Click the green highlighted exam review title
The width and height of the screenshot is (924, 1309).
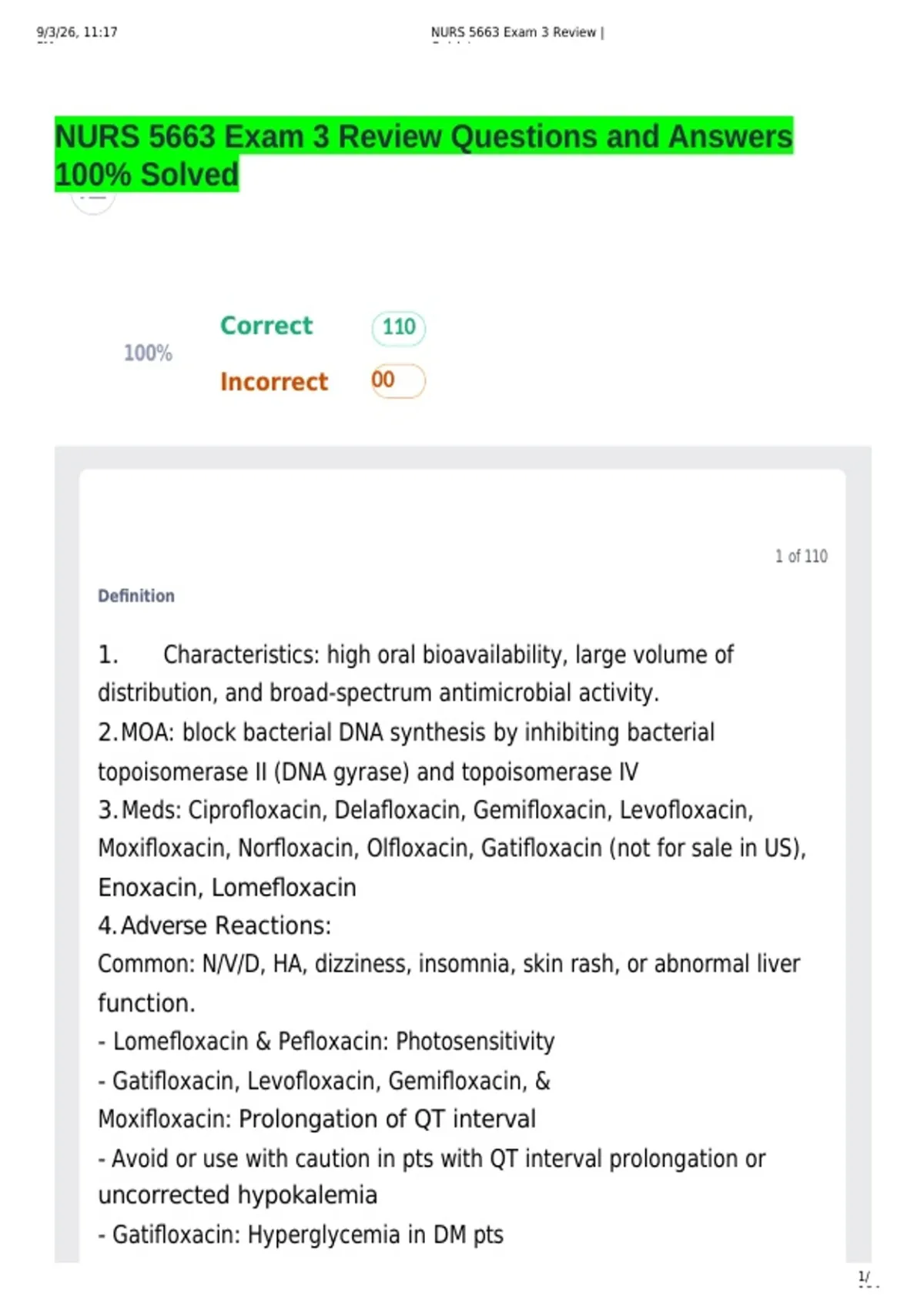point(423,155)
